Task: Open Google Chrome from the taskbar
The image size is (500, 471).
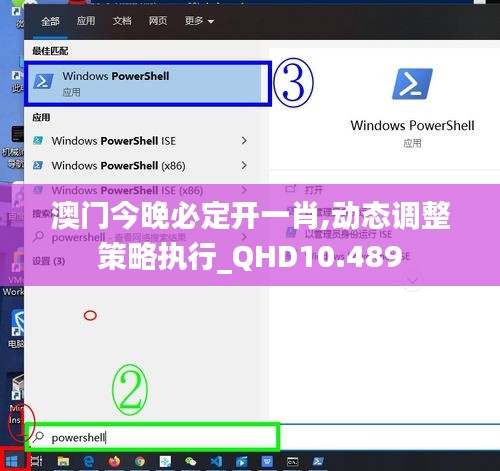Action: [140, 462]
